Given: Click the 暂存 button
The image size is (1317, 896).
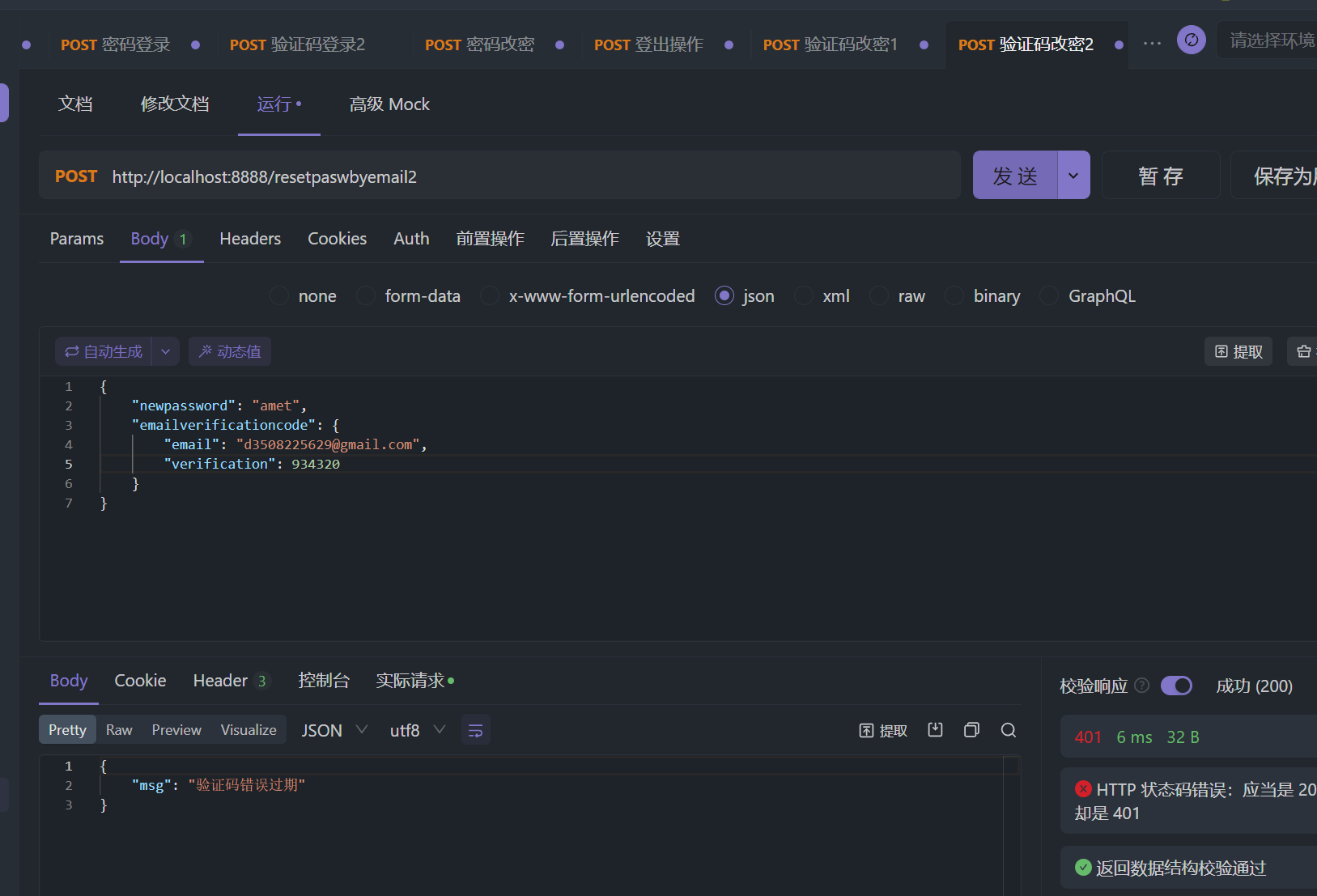Looking at the screenshot, I should (1161, 175).
